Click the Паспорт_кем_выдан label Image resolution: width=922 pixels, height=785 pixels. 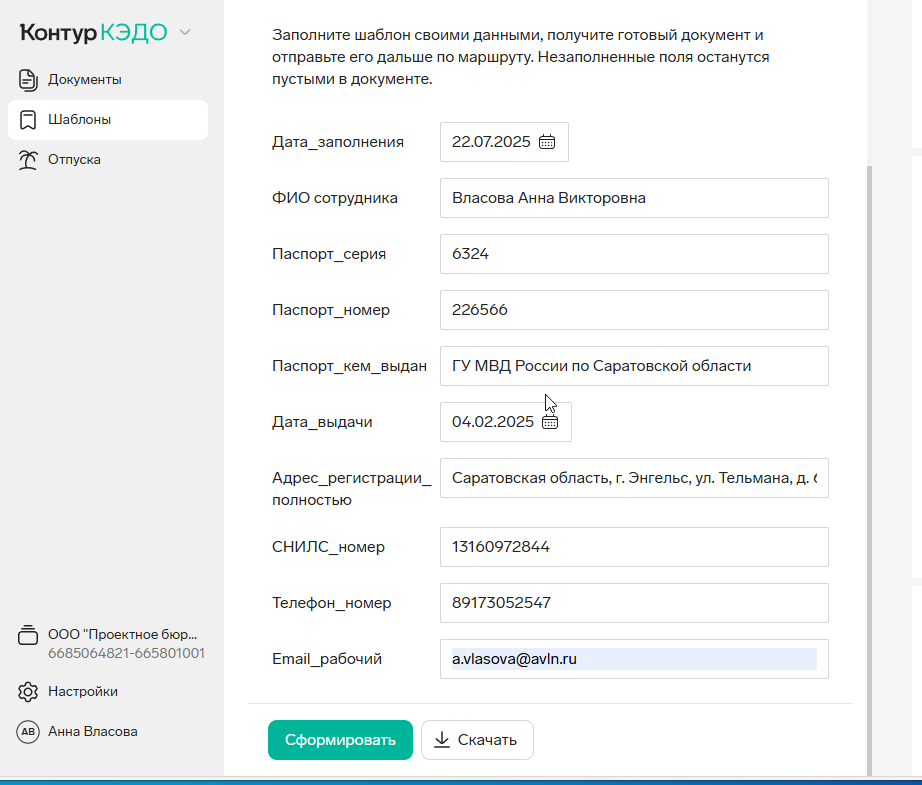[349, 366]
